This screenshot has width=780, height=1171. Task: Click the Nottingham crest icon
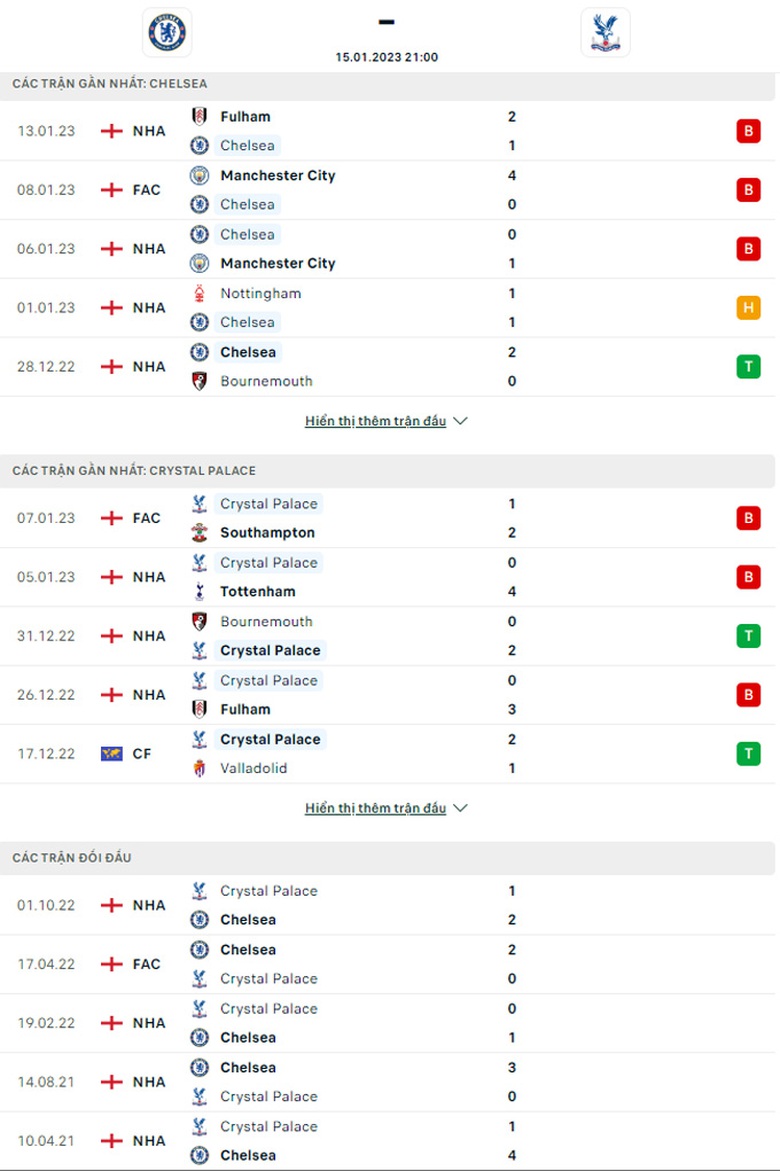click(199, 293)
